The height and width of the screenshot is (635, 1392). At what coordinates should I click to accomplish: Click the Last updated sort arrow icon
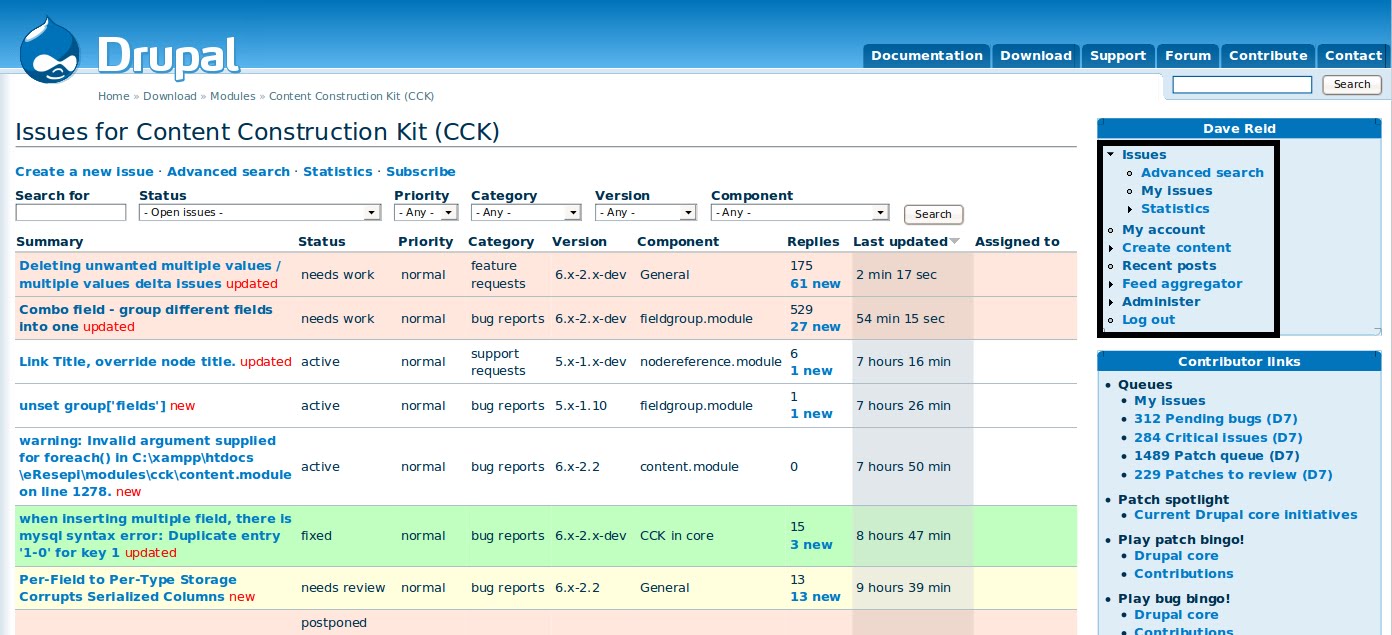pos(955,242)
